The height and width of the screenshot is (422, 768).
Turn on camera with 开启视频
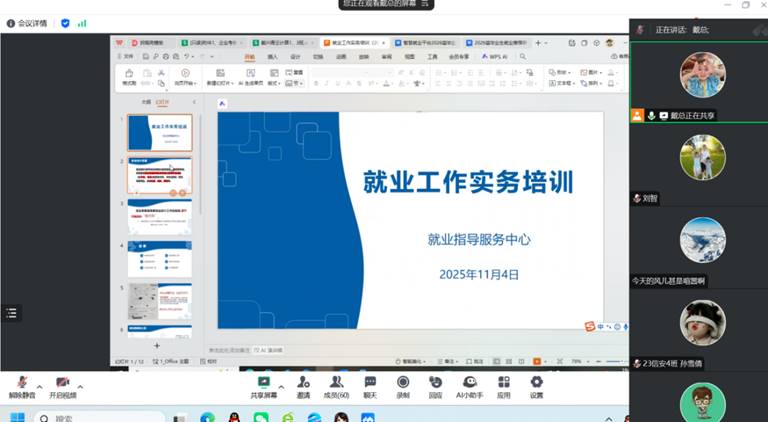click(62, 385)
